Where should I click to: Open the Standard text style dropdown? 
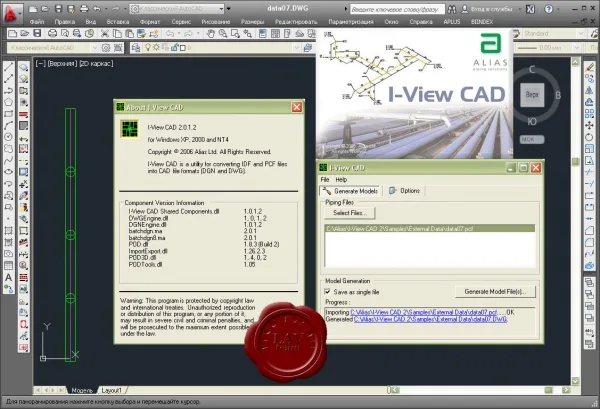(553, 34)
